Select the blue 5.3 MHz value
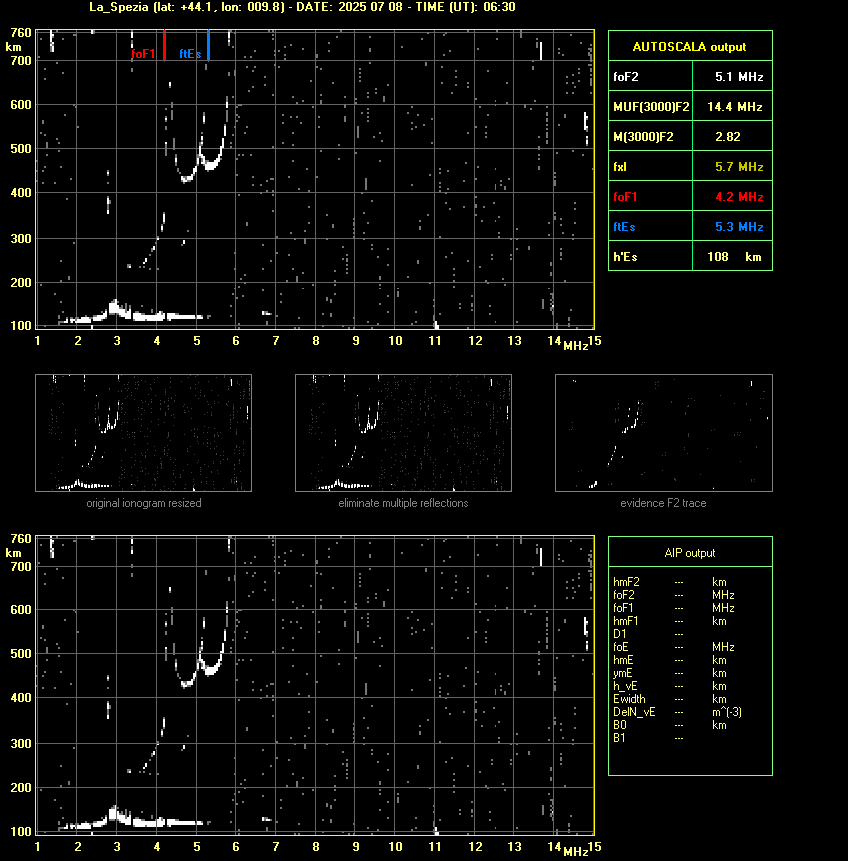 (739, 227)
